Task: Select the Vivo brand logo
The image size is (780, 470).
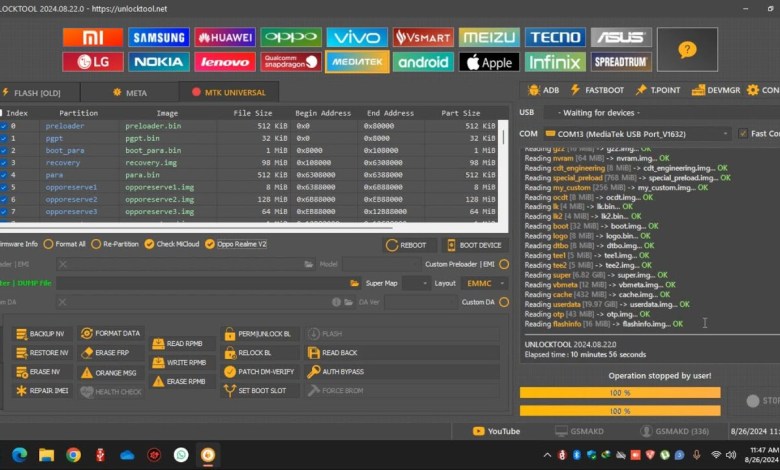Action: pyautogui.click(x=357, y=37)
